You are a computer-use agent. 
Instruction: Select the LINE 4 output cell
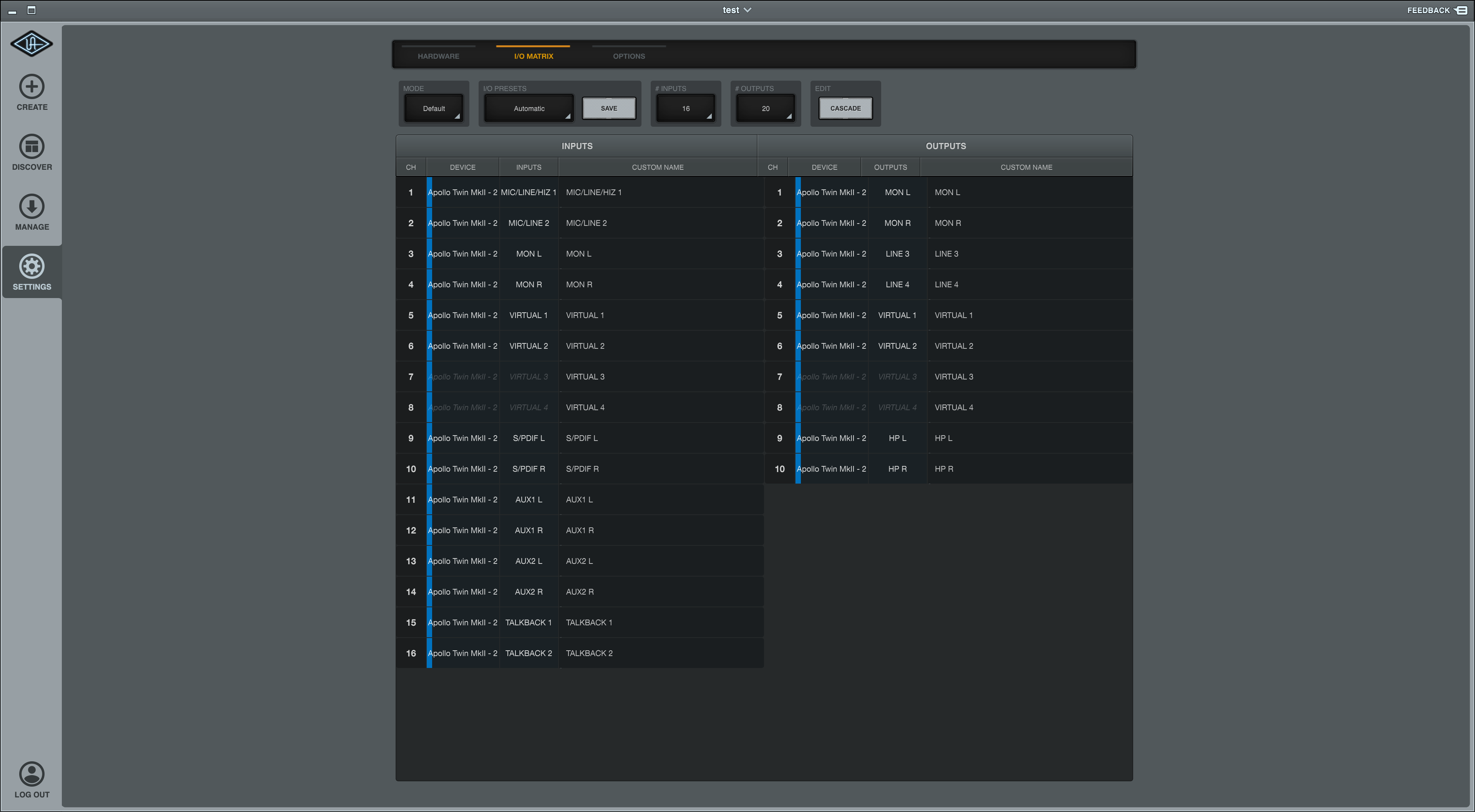pyautogui.click(x=897, y=285)
